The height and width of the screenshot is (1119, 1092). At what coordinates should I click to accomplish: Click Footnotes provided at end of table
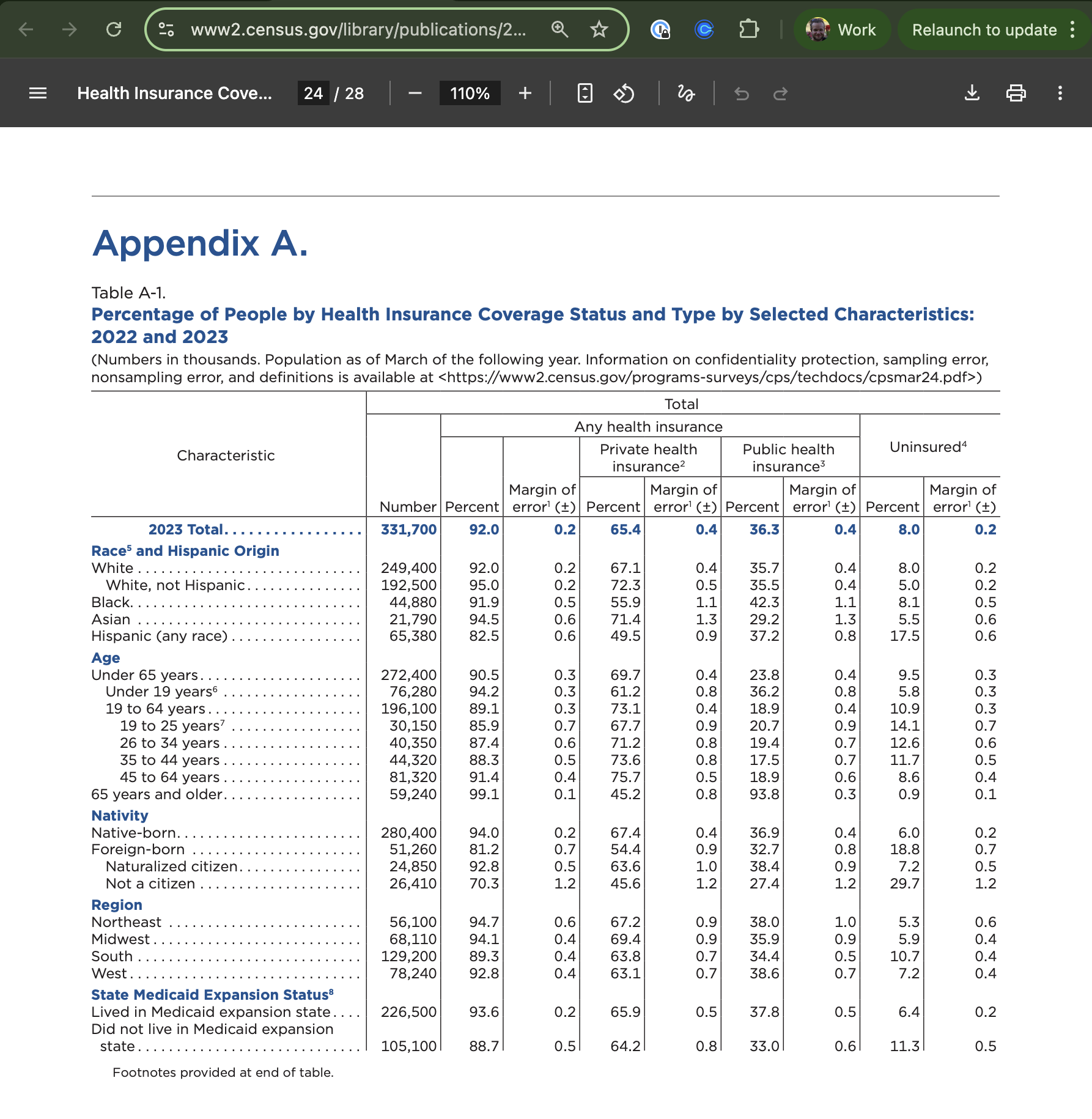click(x=223, y=1073)
